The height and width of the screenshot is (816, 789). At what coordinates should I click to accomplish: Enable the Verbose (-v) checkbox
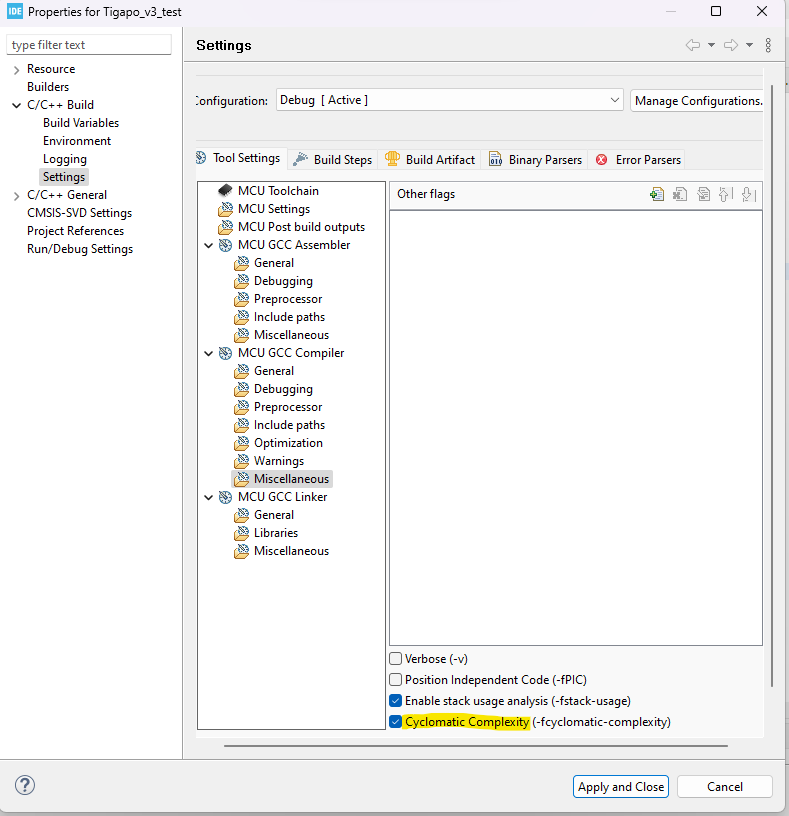396,659
